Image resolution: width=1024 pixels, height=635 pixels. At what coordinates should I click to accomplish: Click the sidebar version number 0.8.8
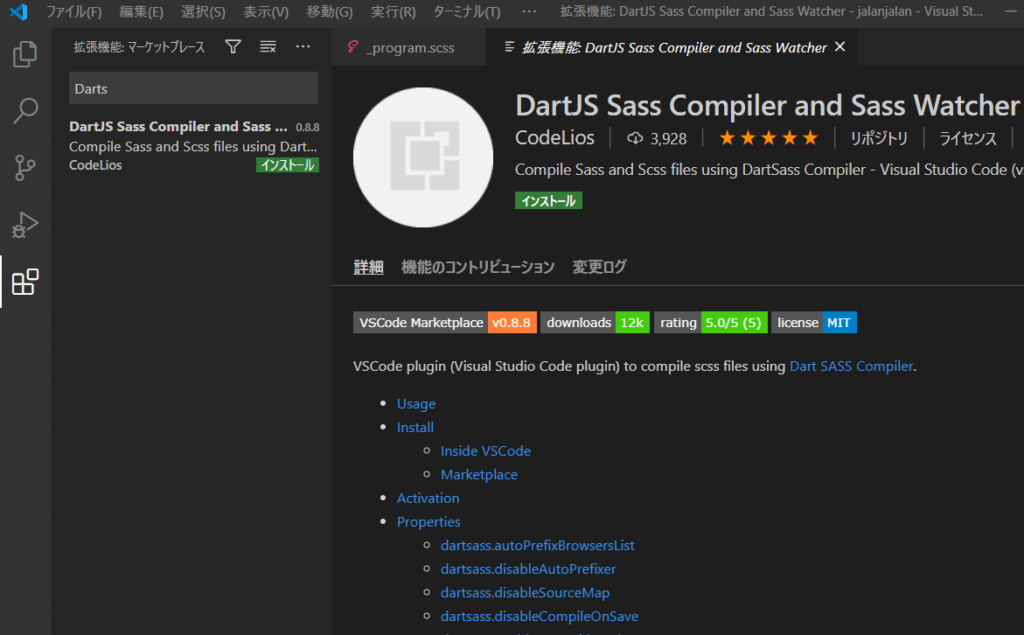point(307,127)
